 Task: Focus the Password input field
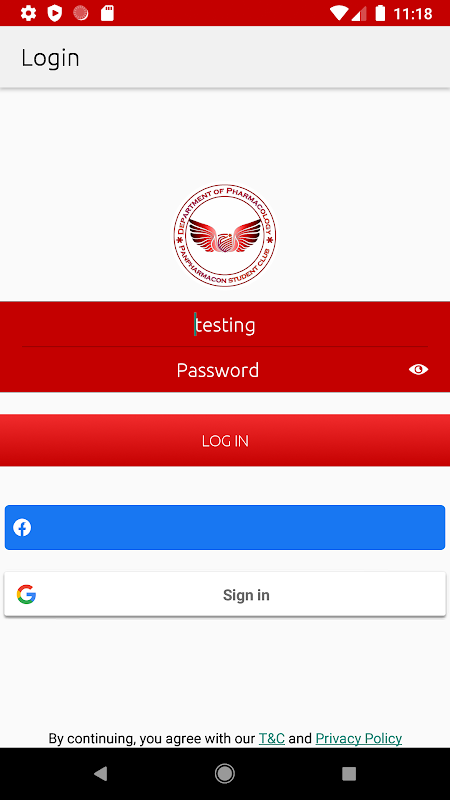[225, 370]
